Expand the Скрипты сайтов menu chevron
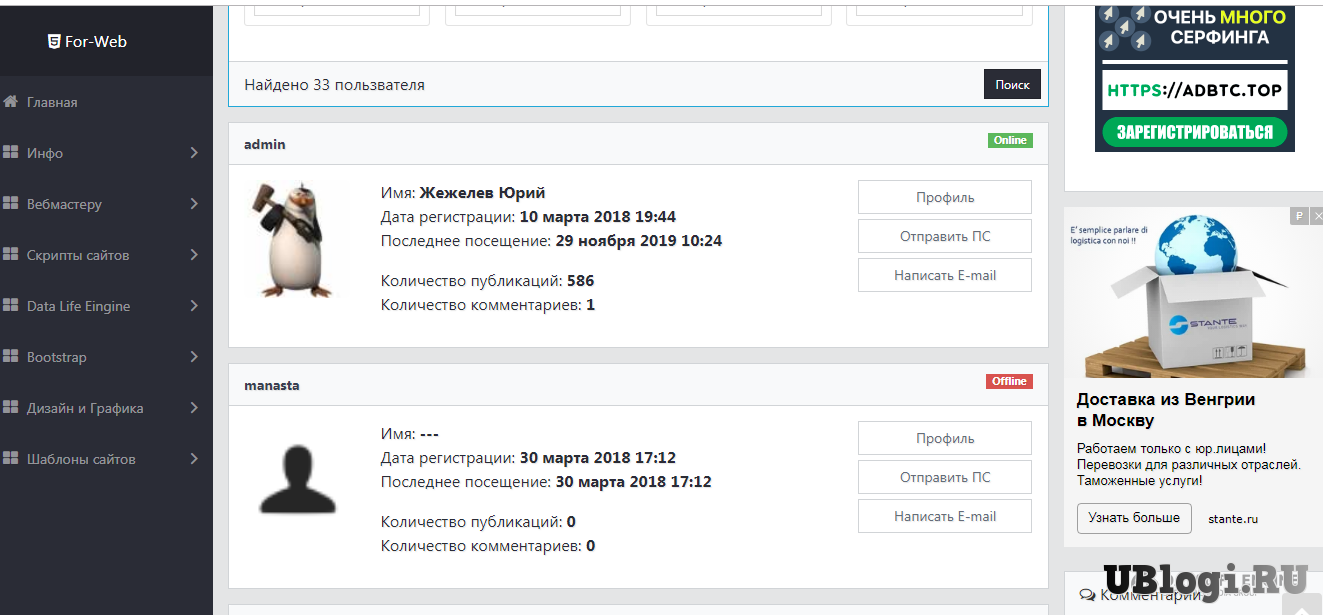 pyautogui.click(x=194, y=255)
